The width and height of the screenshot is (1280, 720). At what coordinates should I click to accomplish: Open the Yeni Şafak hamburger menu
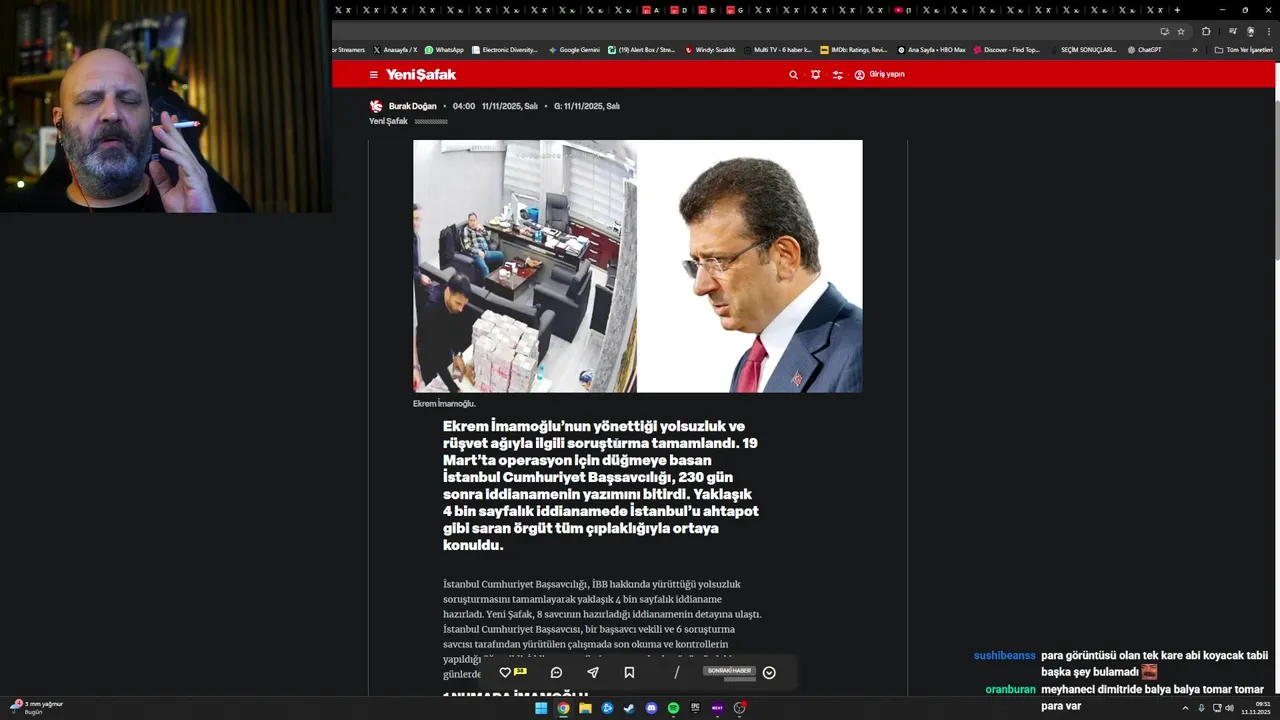(x=374, y=75)
